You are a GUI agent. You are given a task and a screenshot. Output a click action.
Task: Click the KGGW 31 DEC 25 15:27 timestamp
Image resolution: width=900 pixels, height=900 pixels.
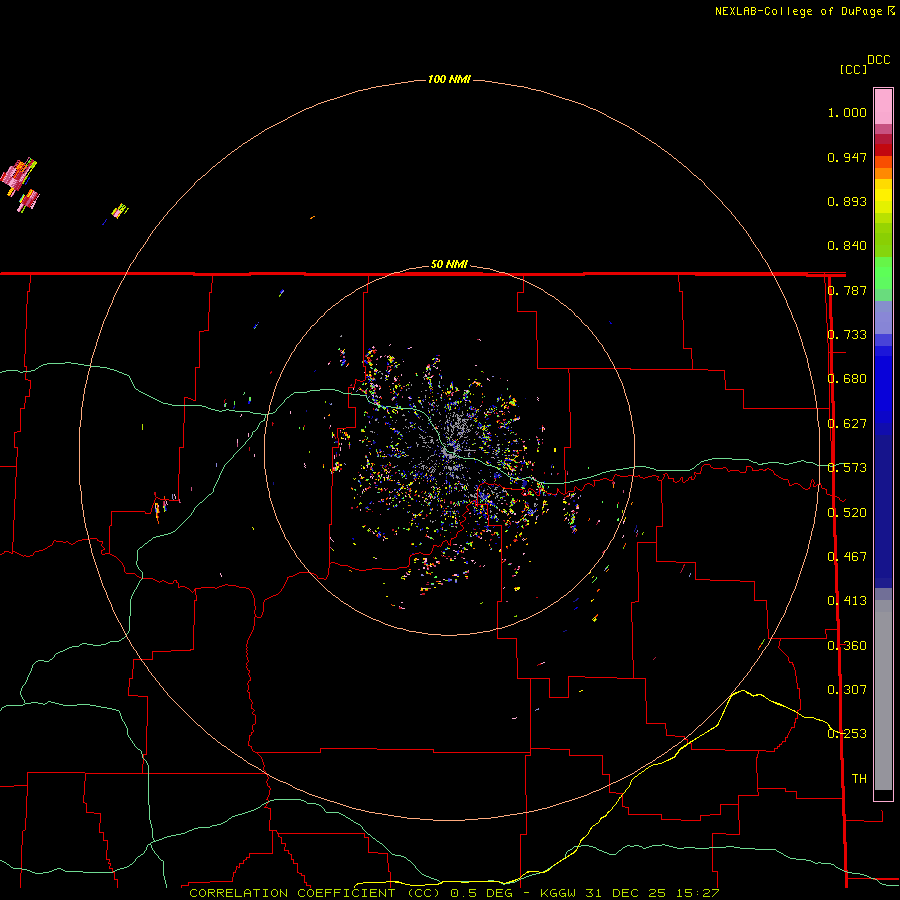tap(629, 893)
